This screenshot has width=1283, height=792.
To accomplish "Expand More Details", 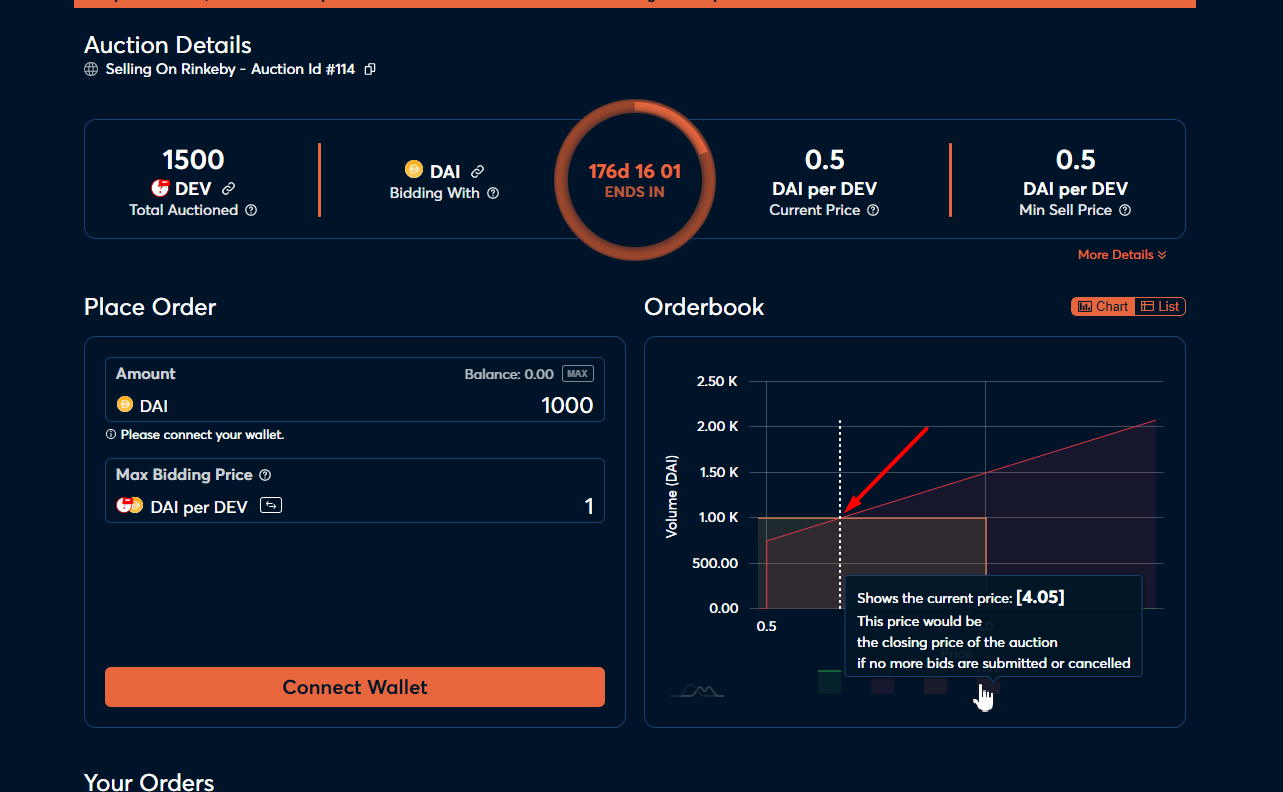I will 1122,255.
